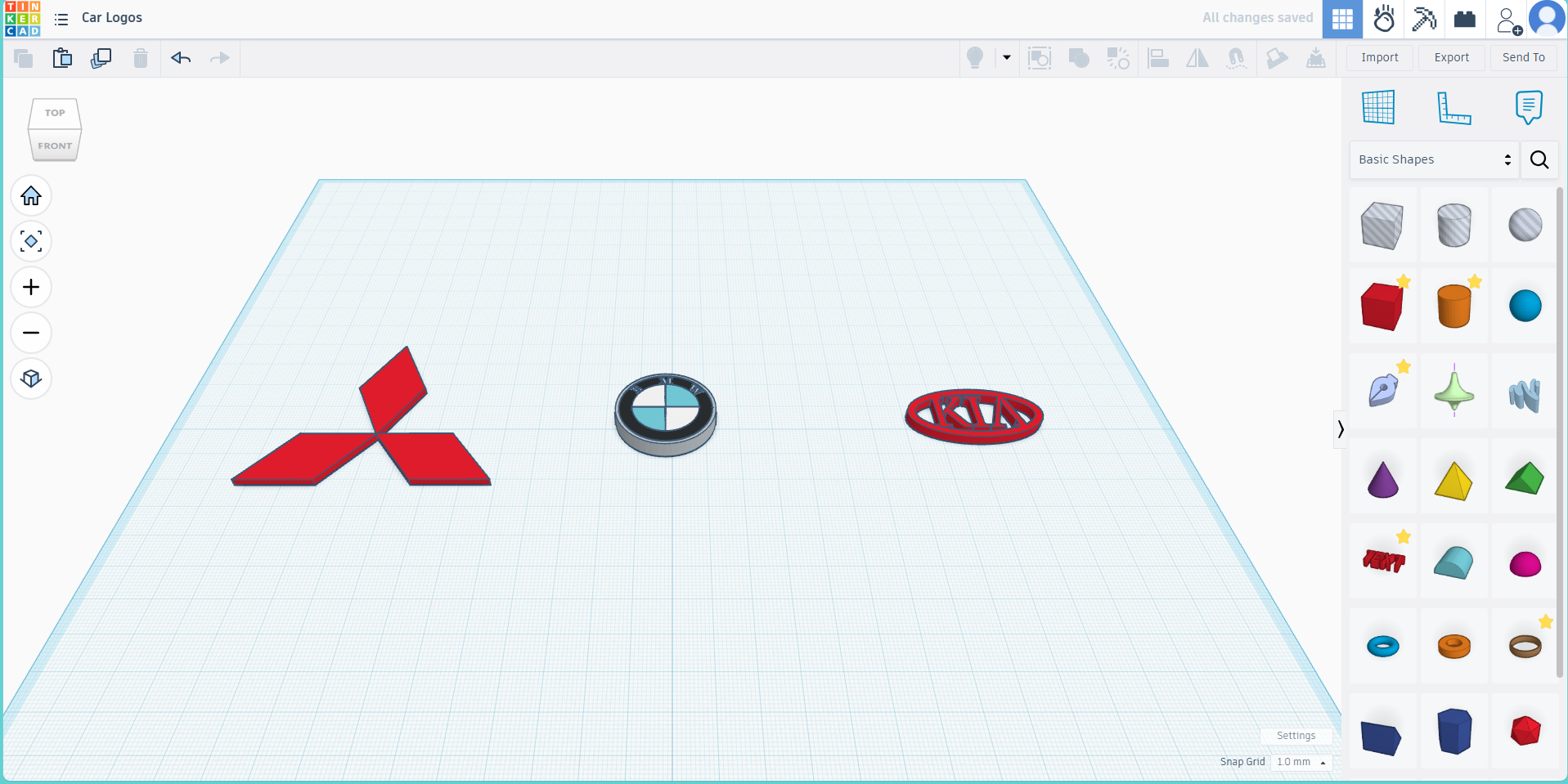Open the designs list menu icon
1568x784 pixels.
(x=61, y=19)
